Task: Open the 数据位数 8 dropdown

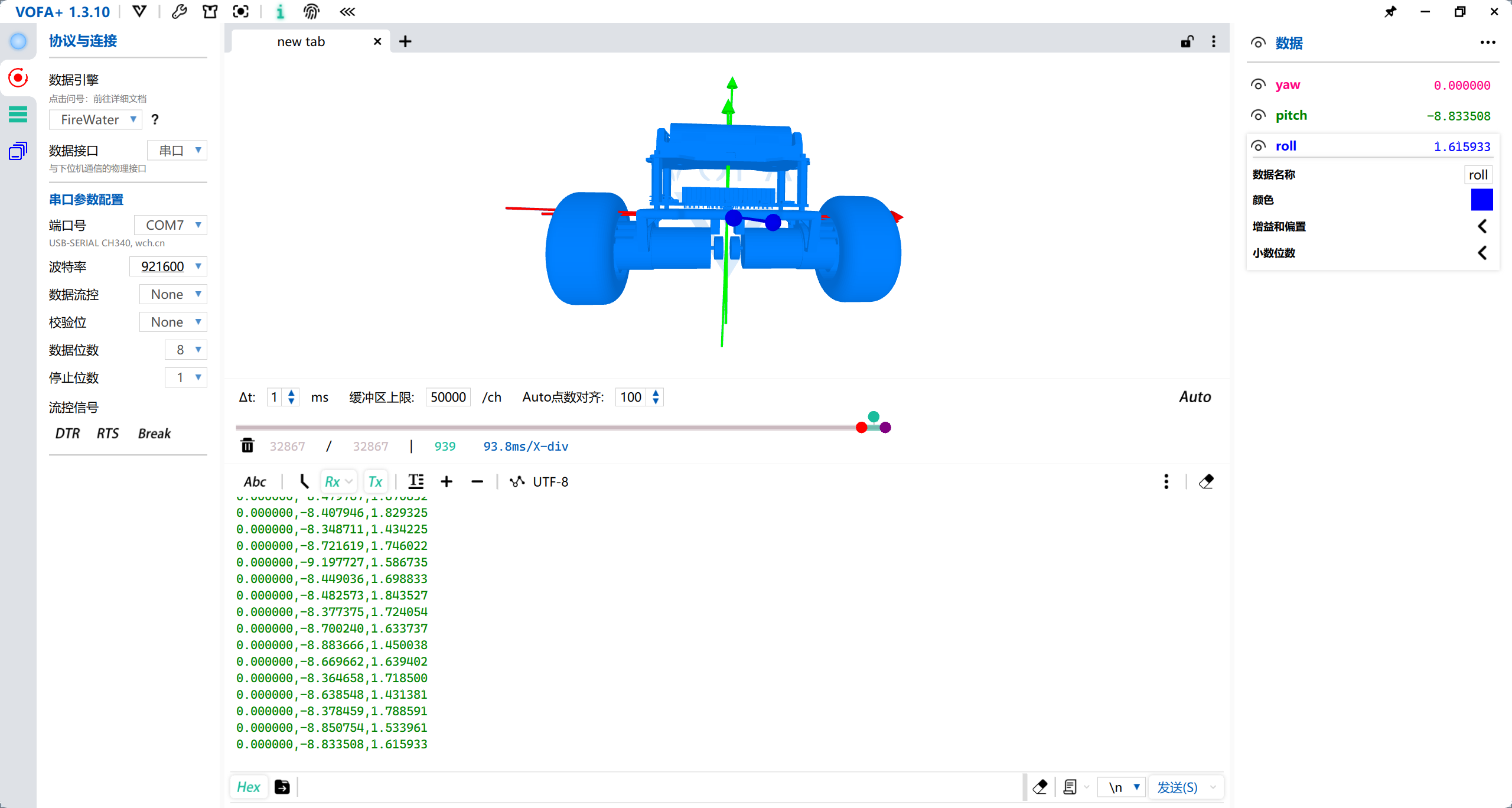Action: point(186,350)
